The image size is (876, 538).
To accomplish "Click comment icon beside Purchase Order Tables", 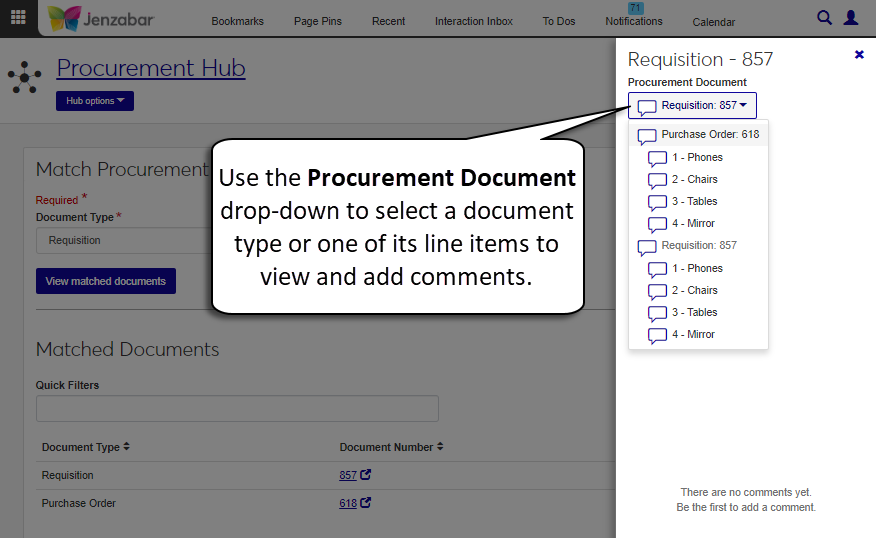I will pos(658,202).
